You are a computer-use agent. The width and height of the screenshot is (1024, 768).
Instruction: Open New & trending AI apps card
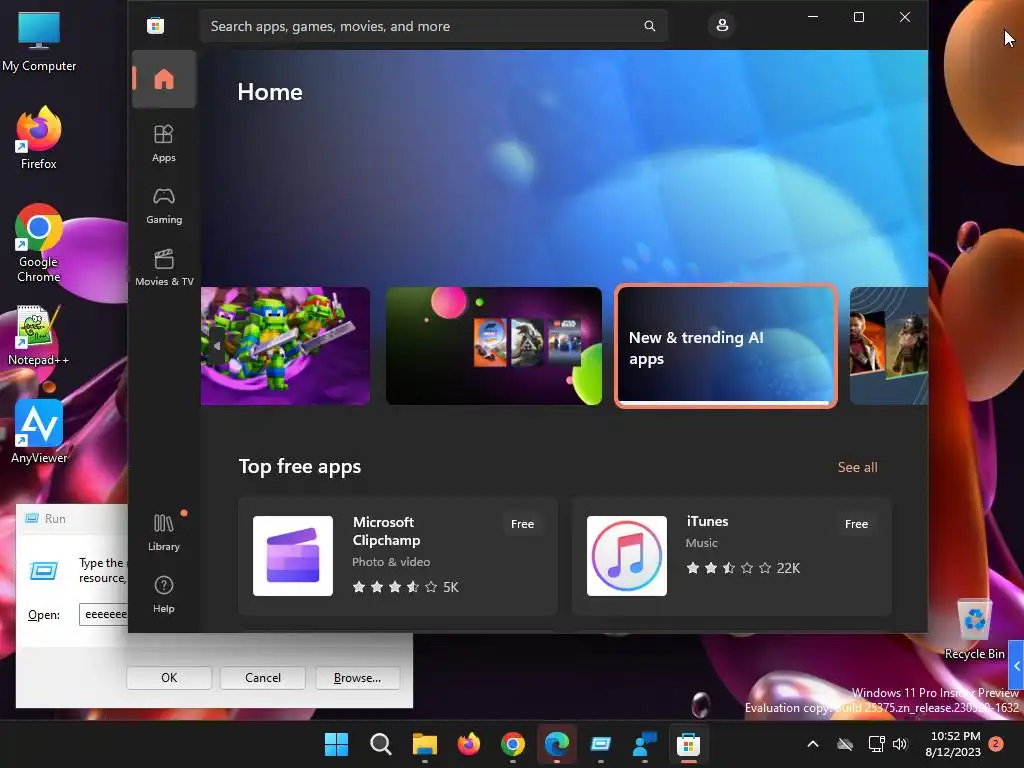pos(726,346)
